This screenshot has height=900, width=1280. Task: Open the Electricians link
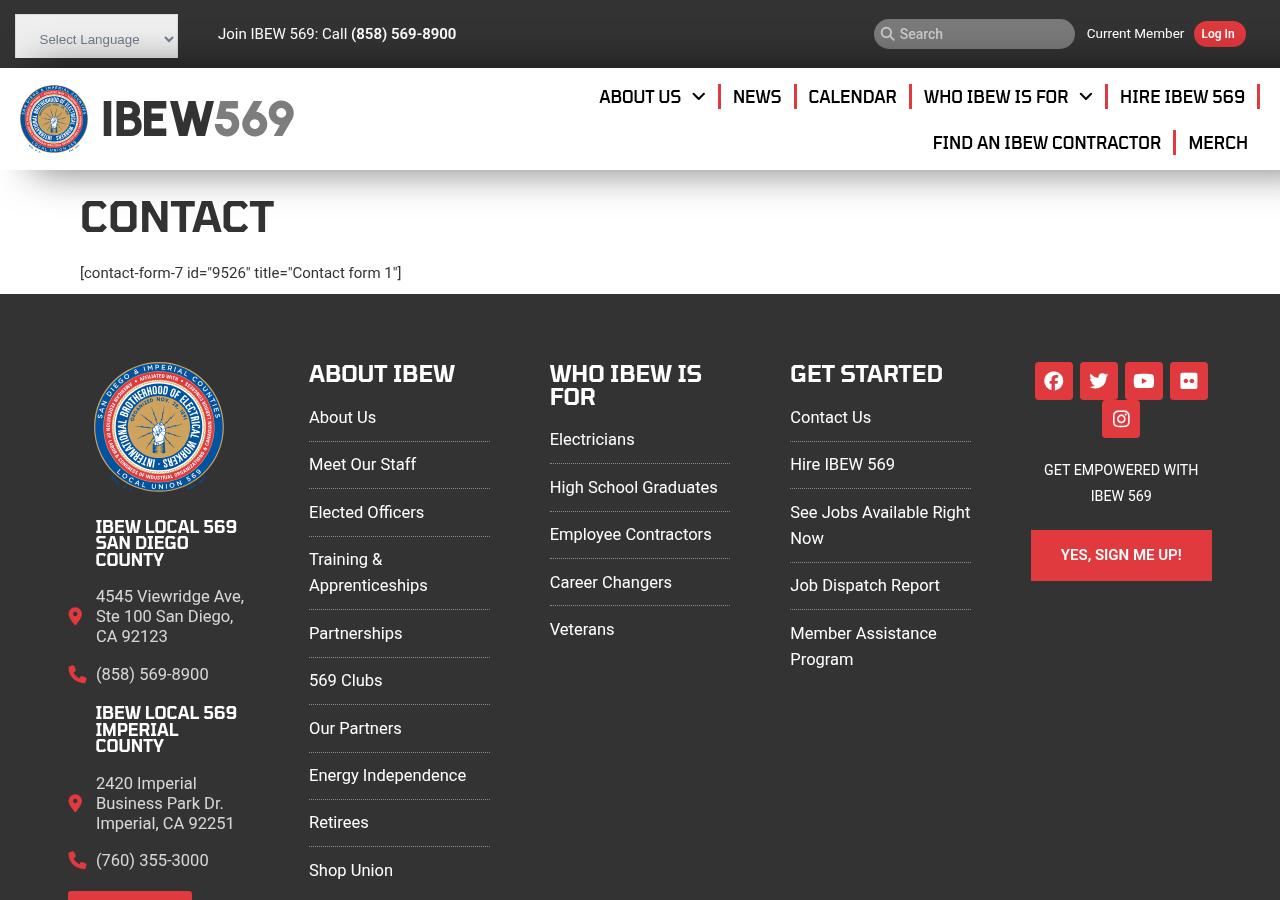pyautogui.click(x=592, y=440)
